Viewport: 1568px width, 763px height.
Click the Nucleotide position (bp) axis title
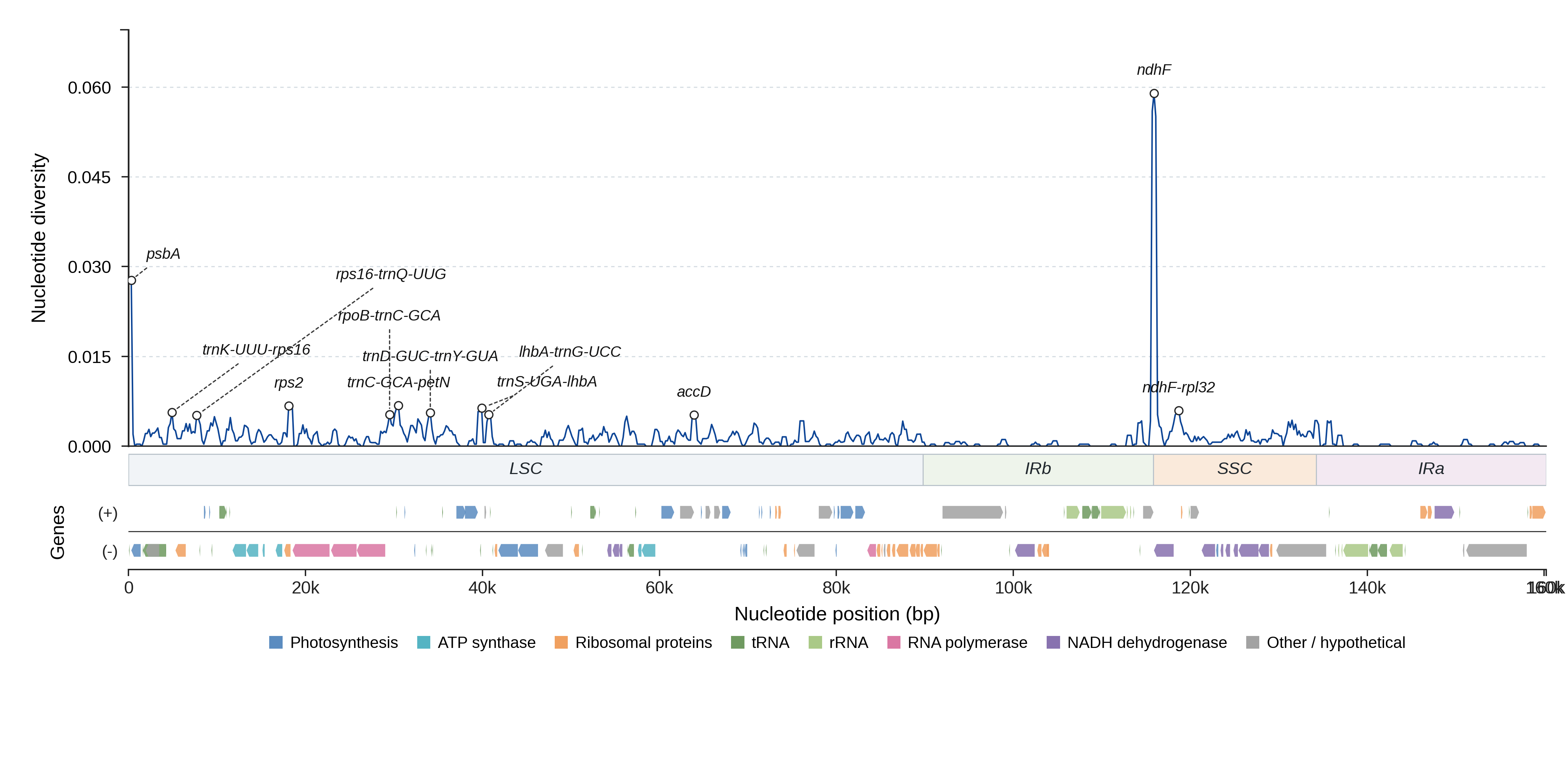(837, 614)
